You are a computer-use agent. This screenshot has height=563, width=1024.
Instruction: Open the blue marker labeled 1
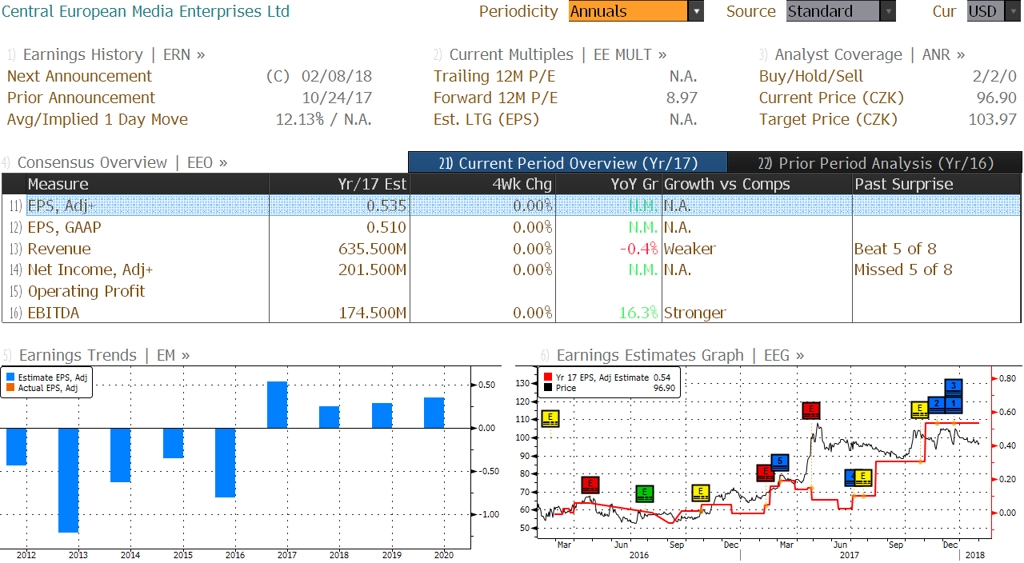coord(953,404)
